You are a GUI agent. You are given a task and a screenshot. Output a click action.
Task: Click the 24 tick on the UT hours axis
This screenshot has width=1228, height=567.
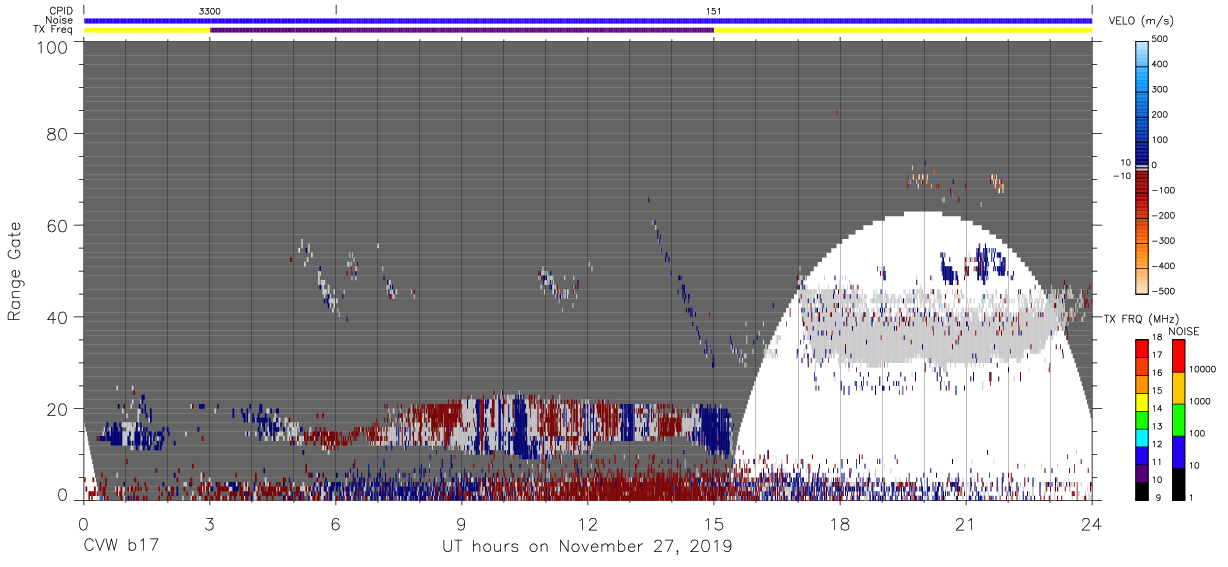(x=1092, y=524)
